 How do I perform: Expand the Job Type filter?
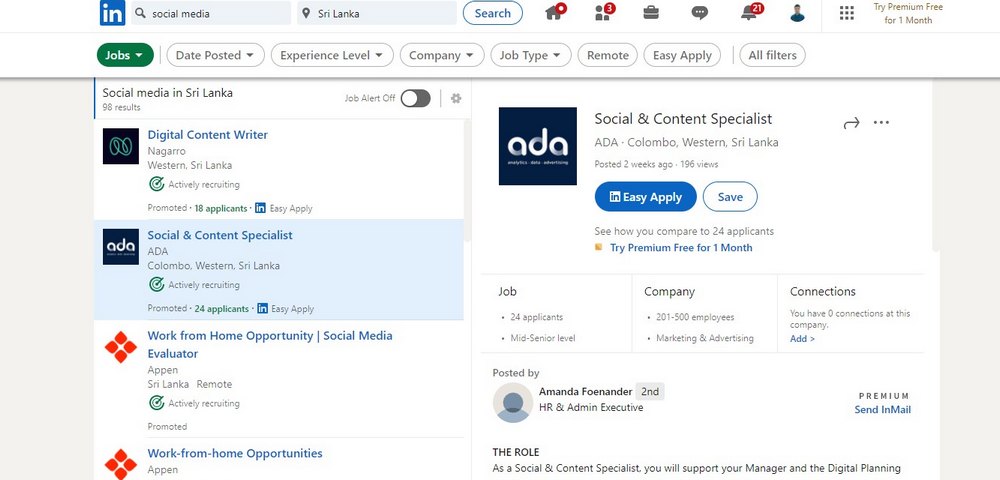pos(530,55)
